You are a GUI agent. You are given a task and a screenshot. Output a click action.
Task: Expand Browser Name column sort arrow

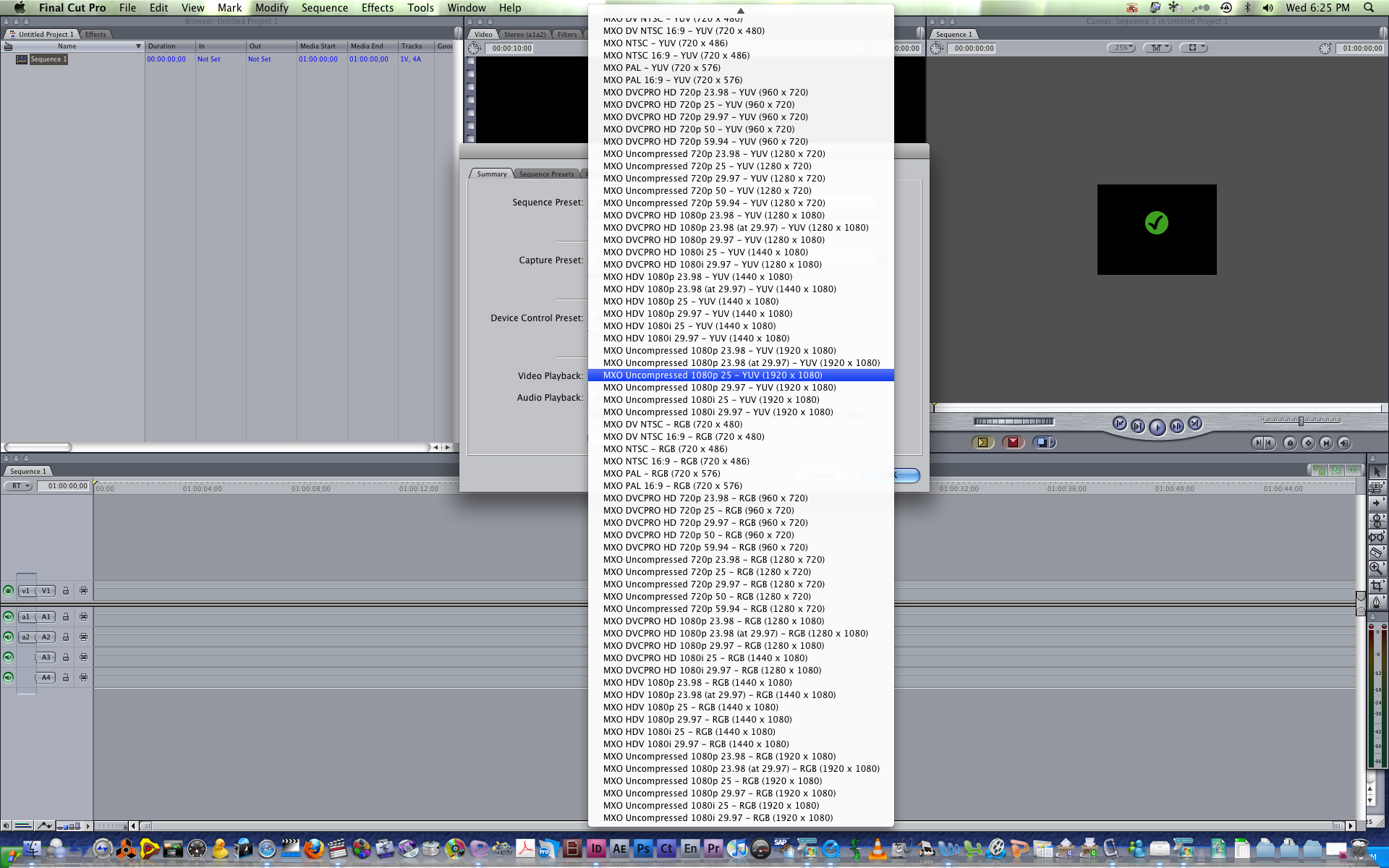(138, 46)
